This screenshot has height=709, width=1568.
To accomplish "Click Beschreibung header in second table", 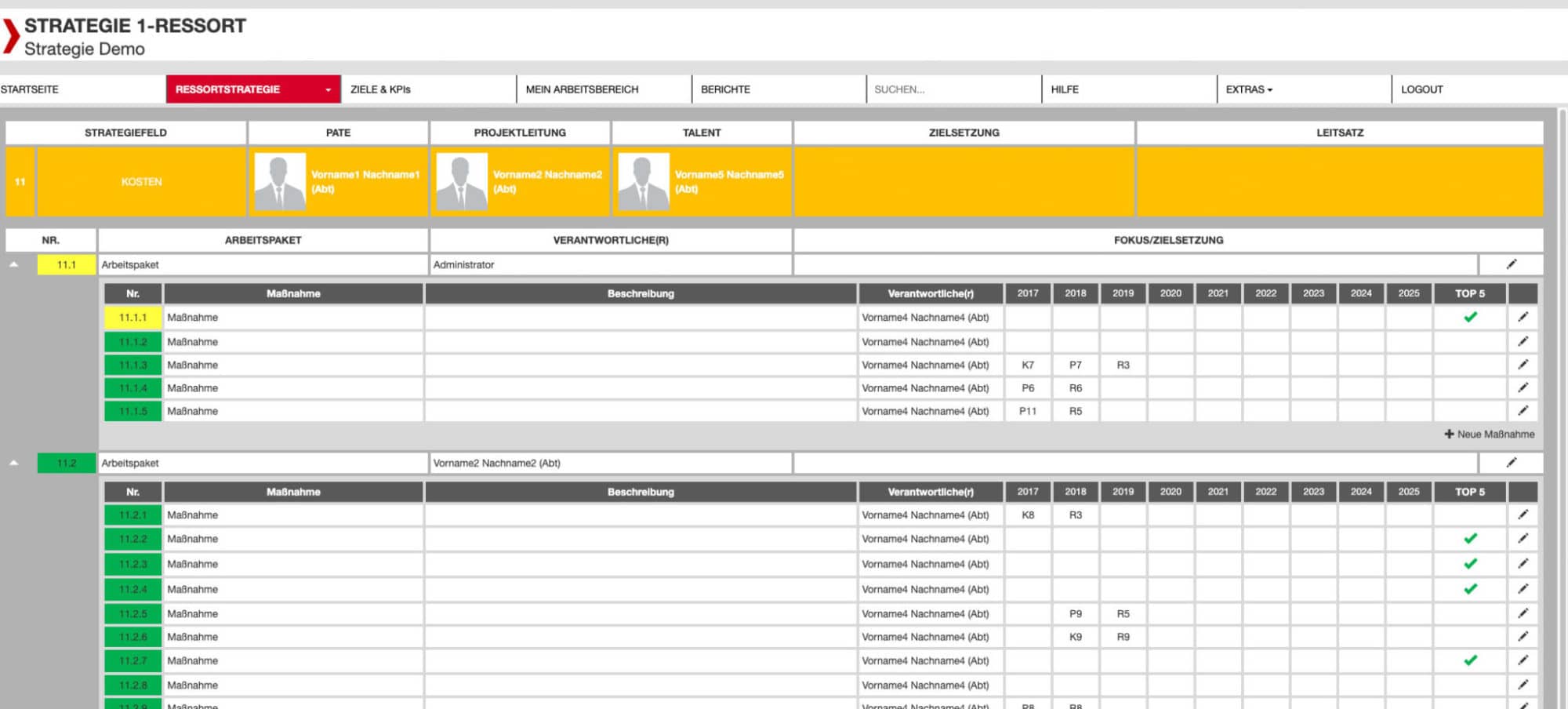I will (641, 492).
